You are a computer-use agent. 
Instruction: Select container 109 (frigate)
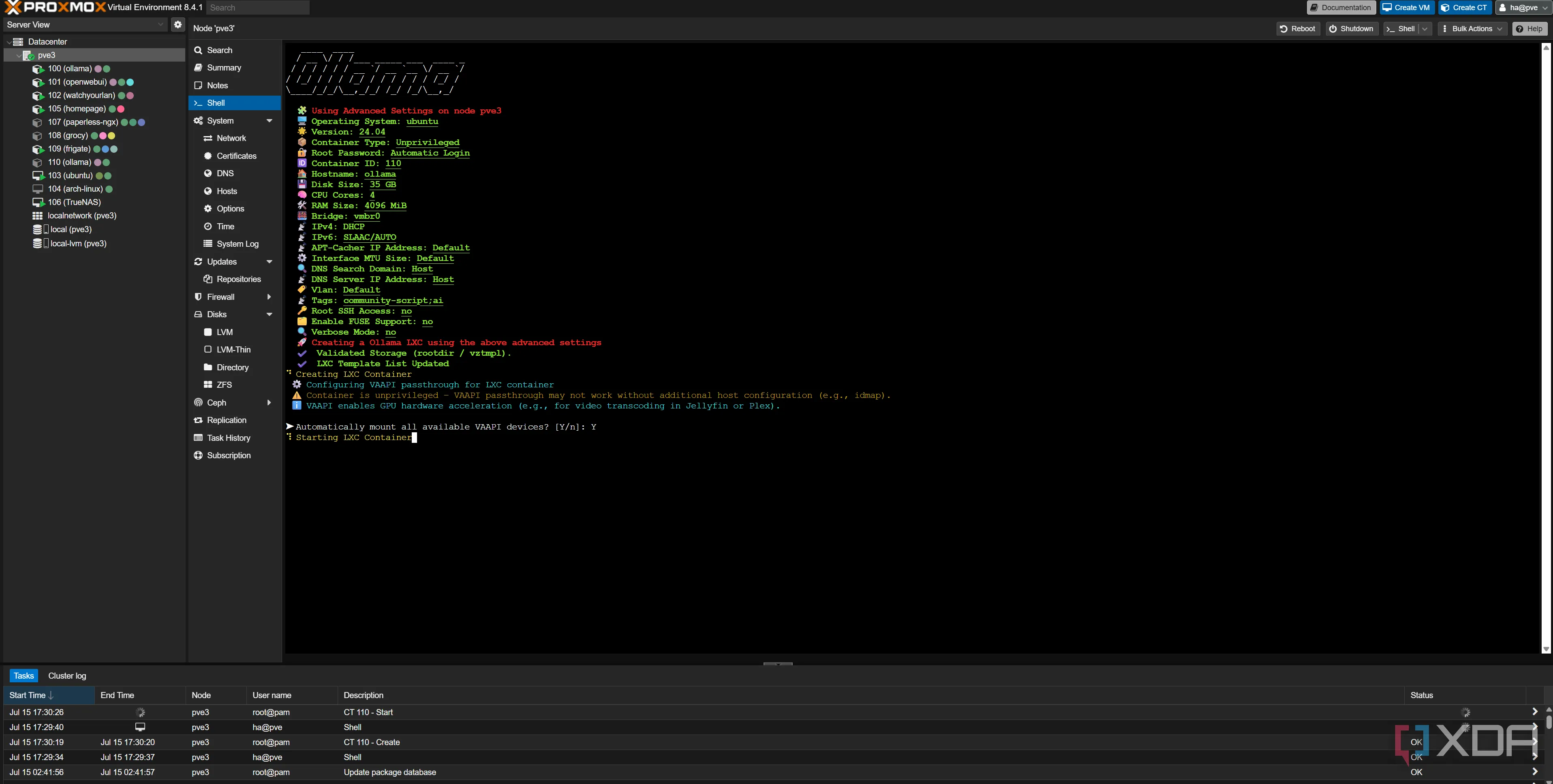click(69, 149)
